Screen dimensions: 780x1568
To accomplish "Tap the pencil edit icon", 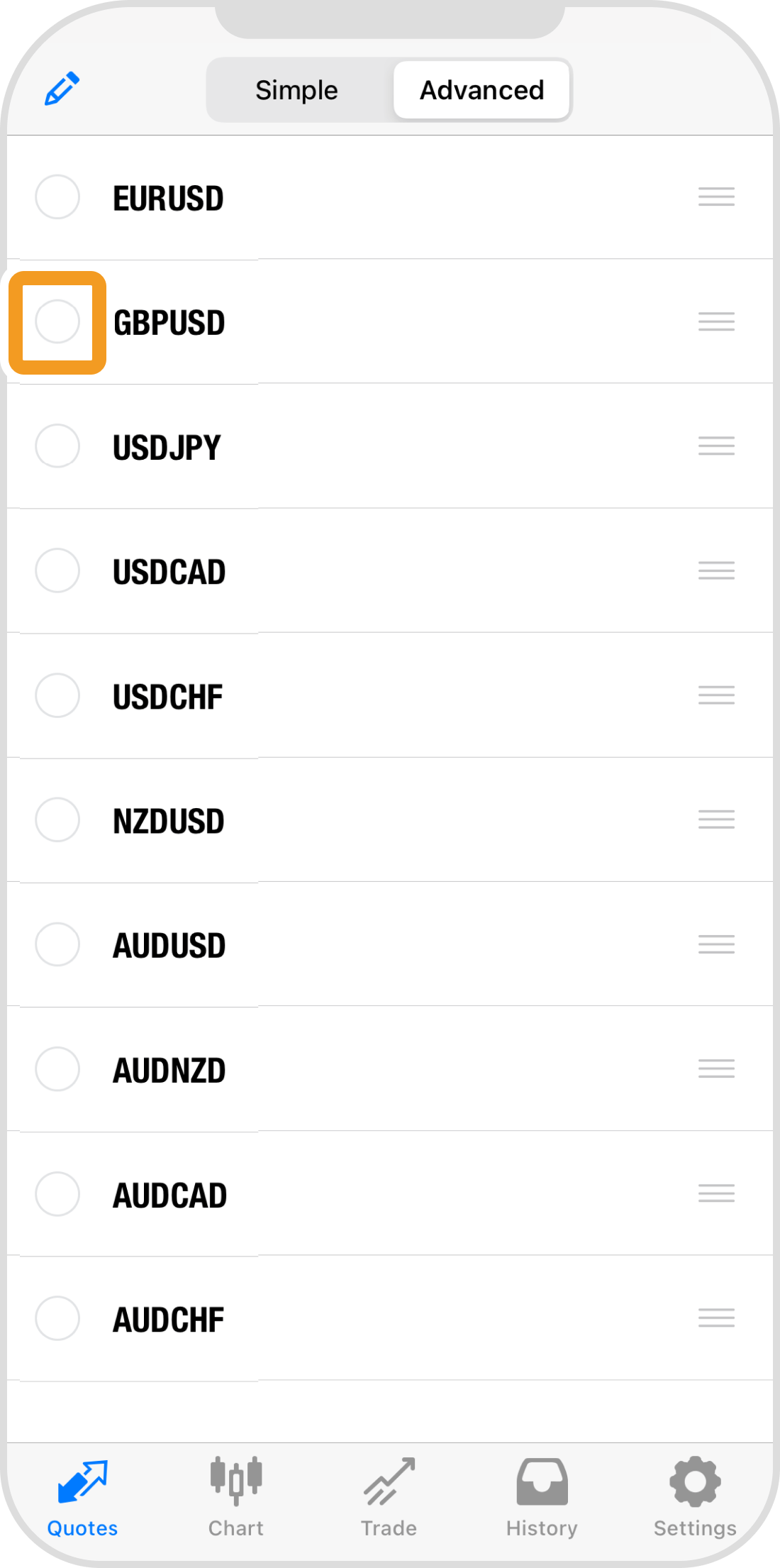I will [x=62, y=89].
